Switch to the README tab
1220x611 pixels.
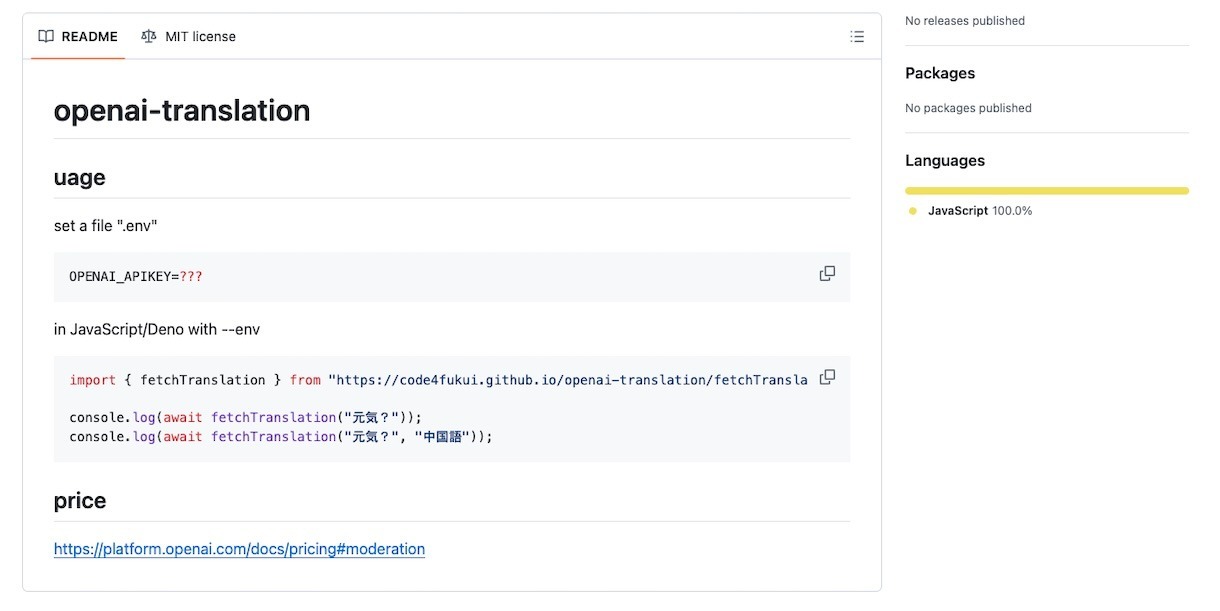coord(78,37)
